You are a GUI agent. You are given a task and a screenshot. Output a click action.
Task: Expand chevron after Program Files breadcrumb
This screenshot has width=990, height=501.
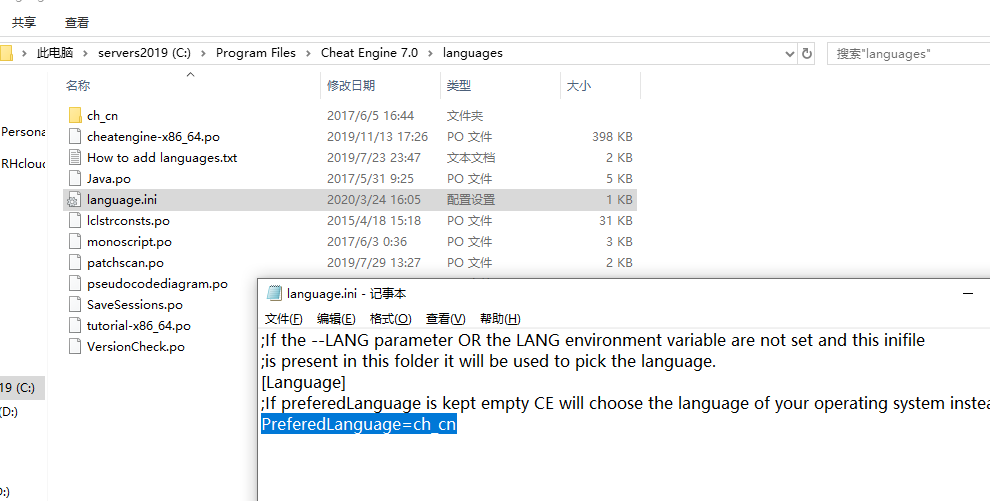pos(309,53)
